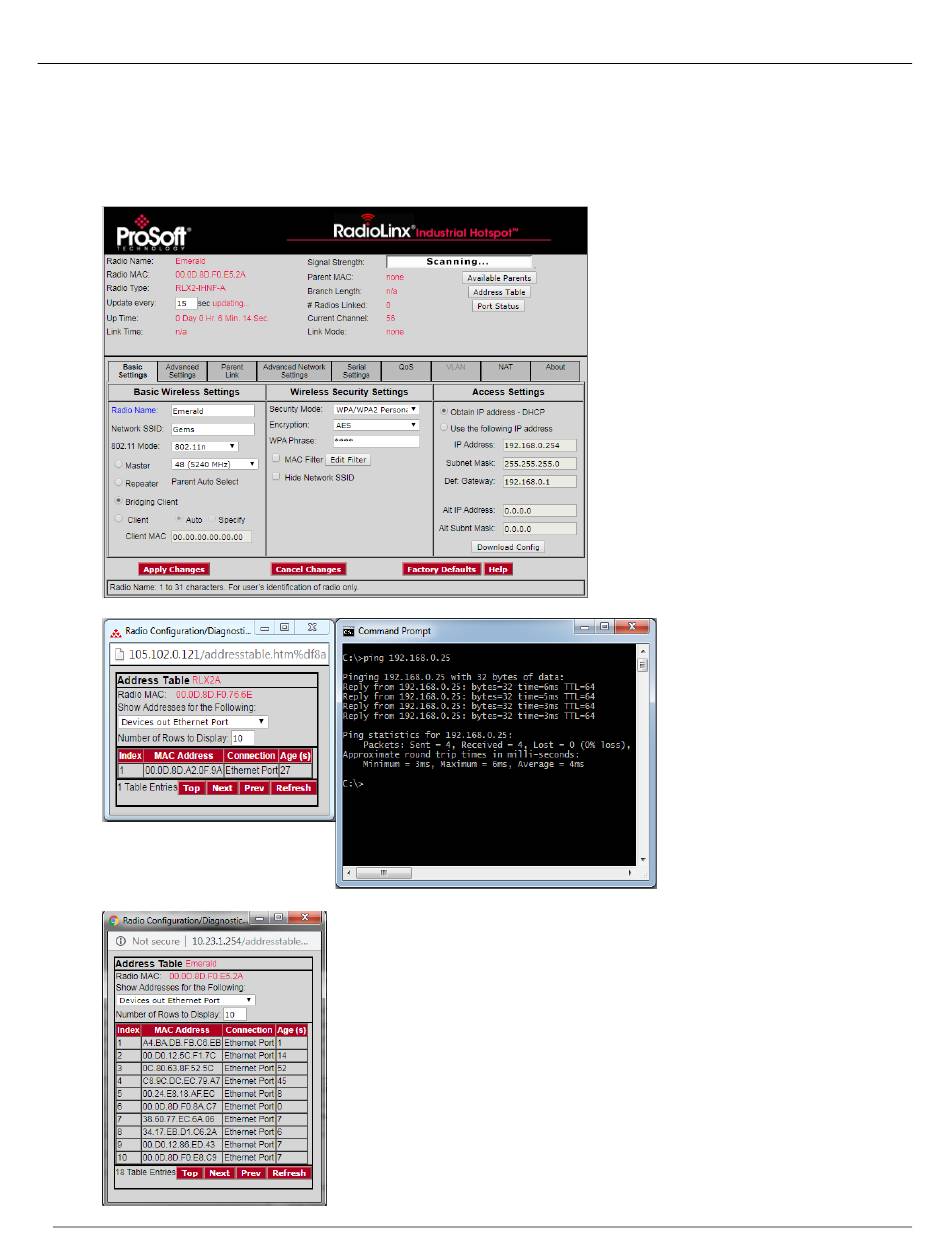Click Prev in the Emerald address table
The image size is (950, 1260).
250,1173
